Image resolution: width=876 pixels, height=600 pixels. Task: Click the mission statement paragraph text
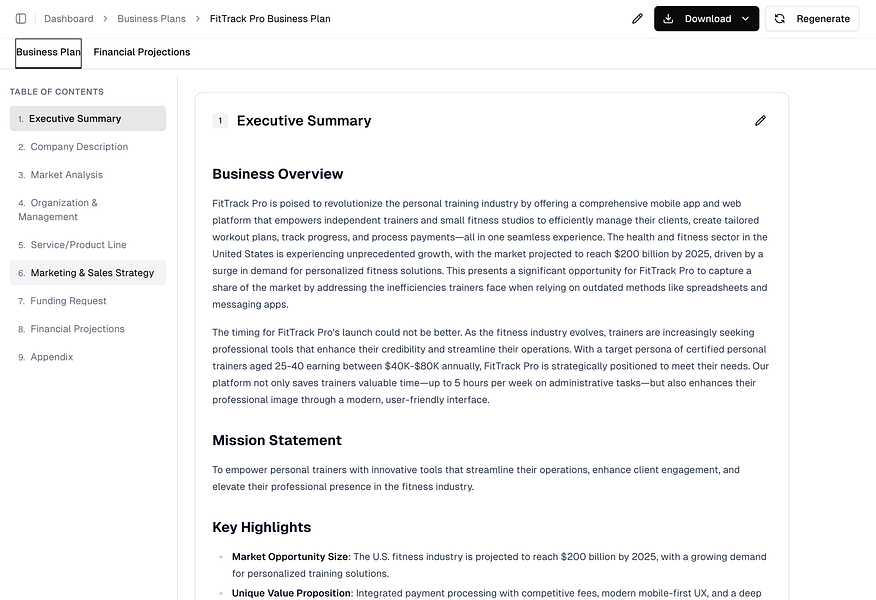(476, 478)
